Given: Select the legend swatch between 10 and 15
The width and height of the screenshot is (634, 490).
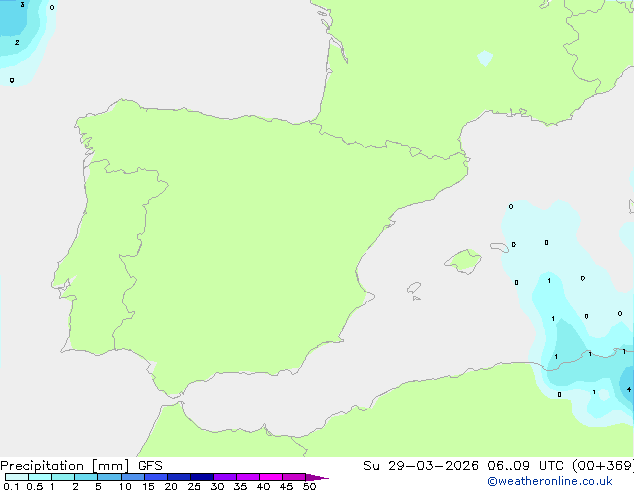Looking at the screenshot, I should coord(133,477).
